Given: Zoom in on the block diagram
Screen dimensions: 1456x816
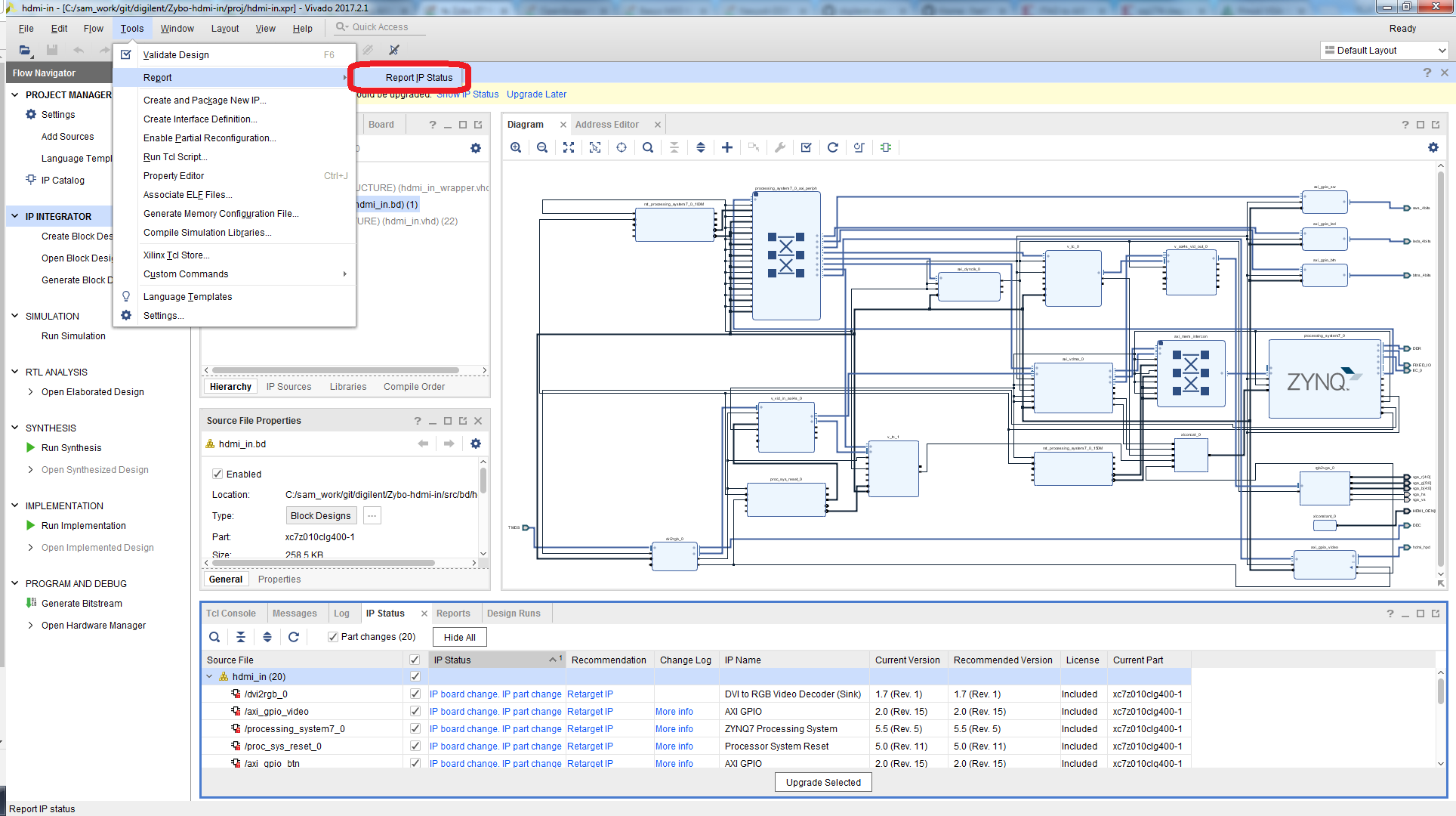Looking at the screenshot, I should [516, 147].
